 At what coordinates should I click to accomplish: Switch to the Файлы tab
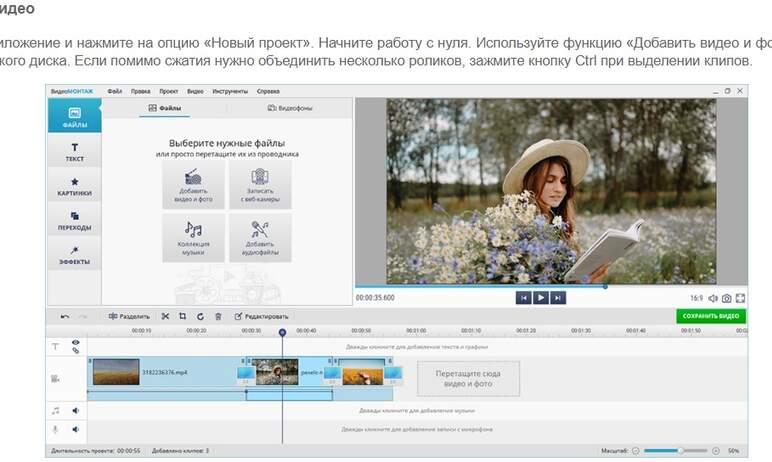(165, 108)
